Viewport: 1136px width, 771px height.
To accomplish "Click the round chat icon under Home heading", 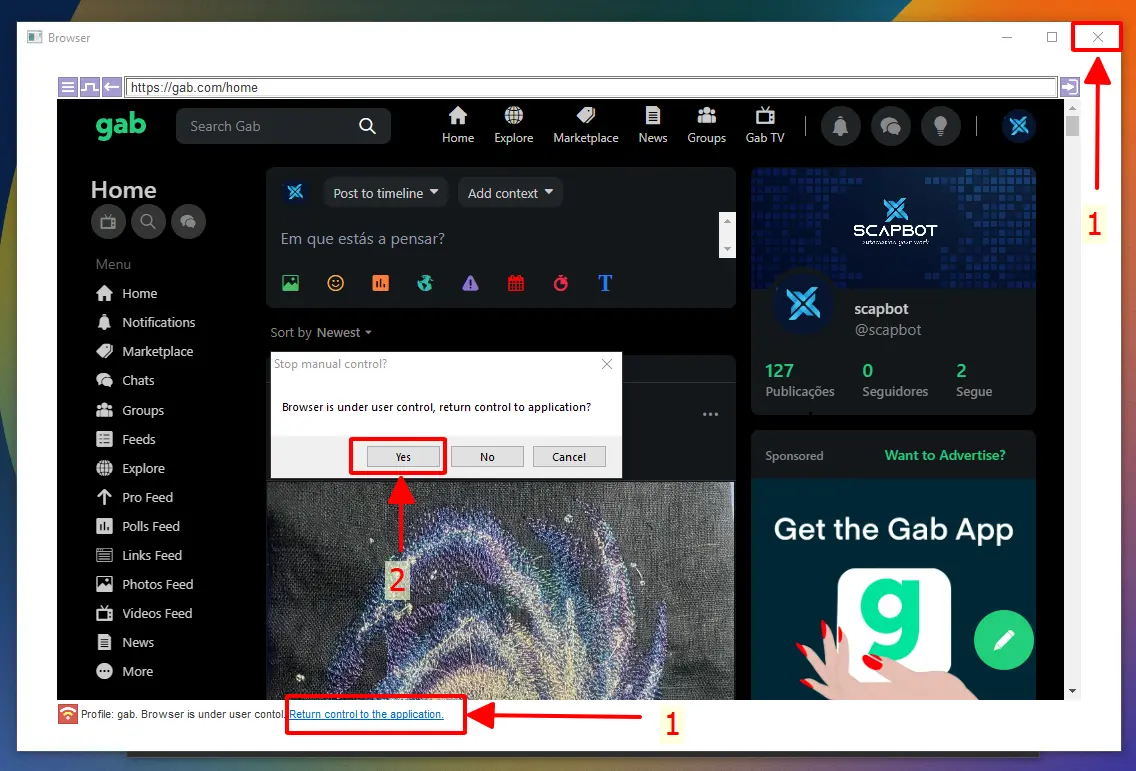I will pyautogui.click(x=188, y=222).
